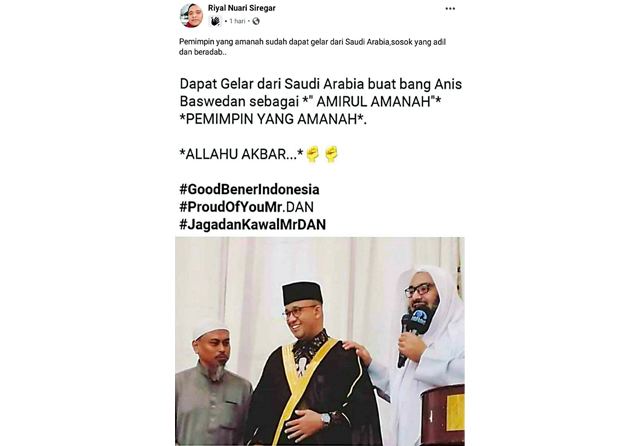Image resolution: width=640 pixels, height=446 pixels.
Task: Click the second raised fist emoji
Action: [x=331, y=154]
